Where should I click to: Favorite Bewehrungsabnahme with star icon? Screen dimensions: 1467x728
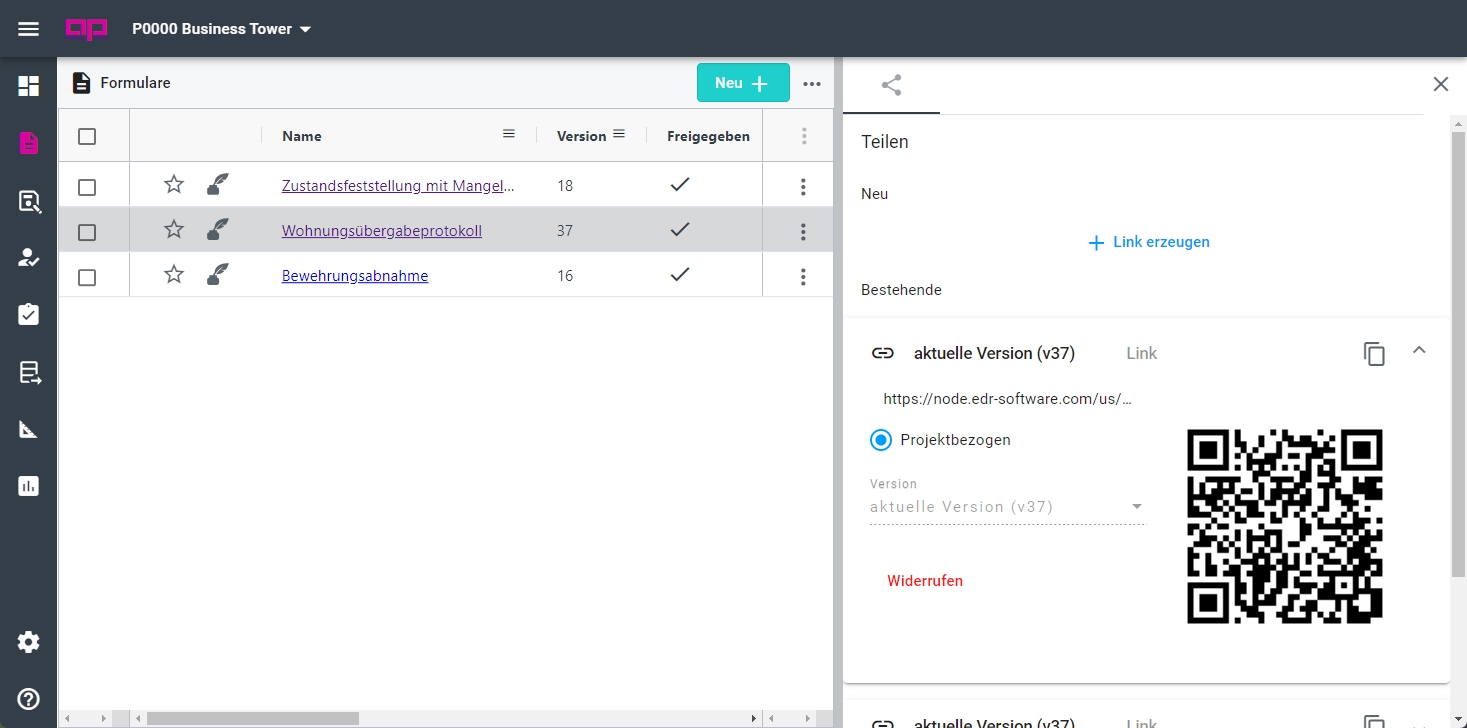[174, 275]
